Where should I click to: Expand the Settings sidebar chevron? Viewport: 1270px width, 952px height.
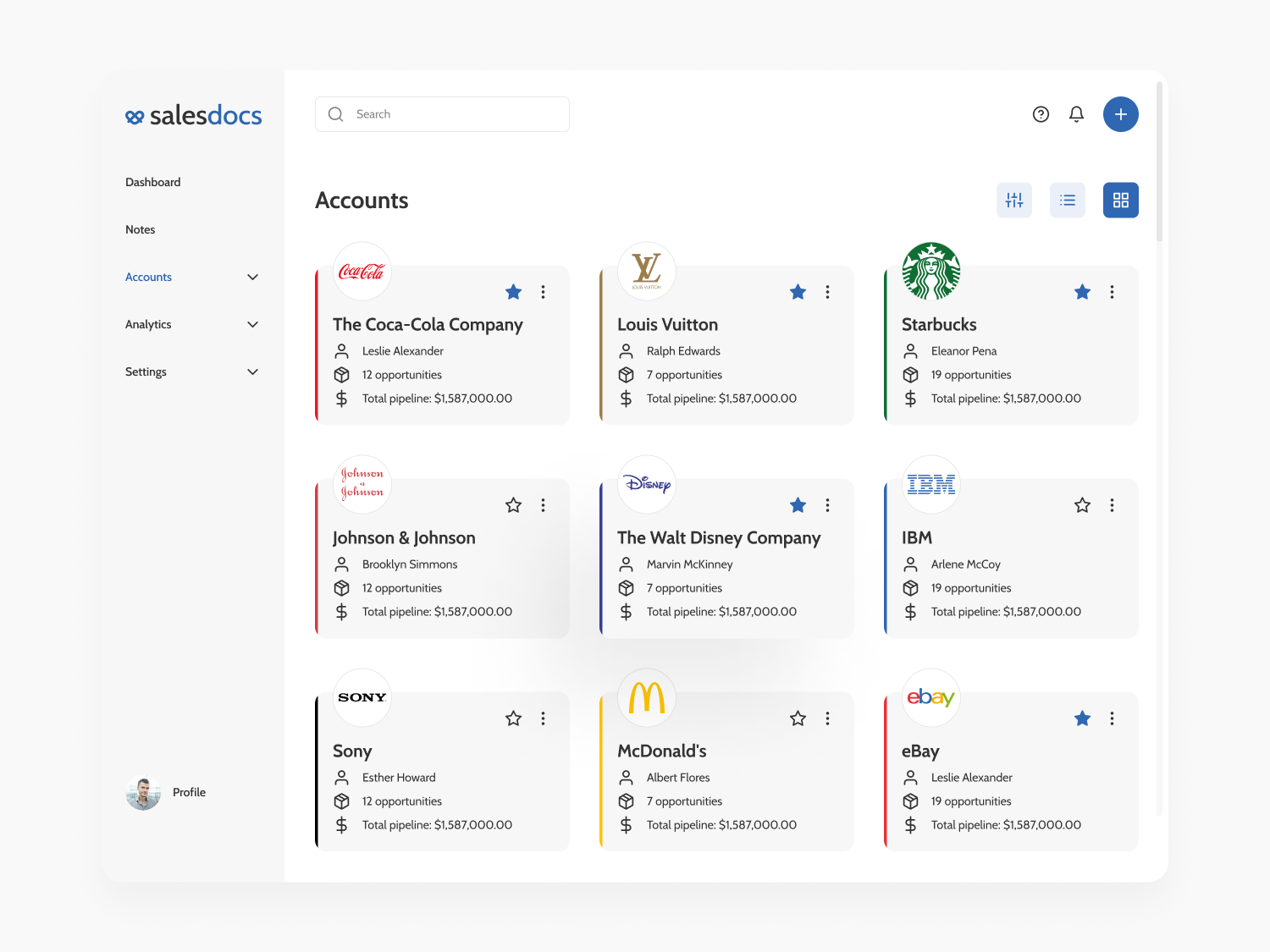pyautogui.click(x=252, y=372)
